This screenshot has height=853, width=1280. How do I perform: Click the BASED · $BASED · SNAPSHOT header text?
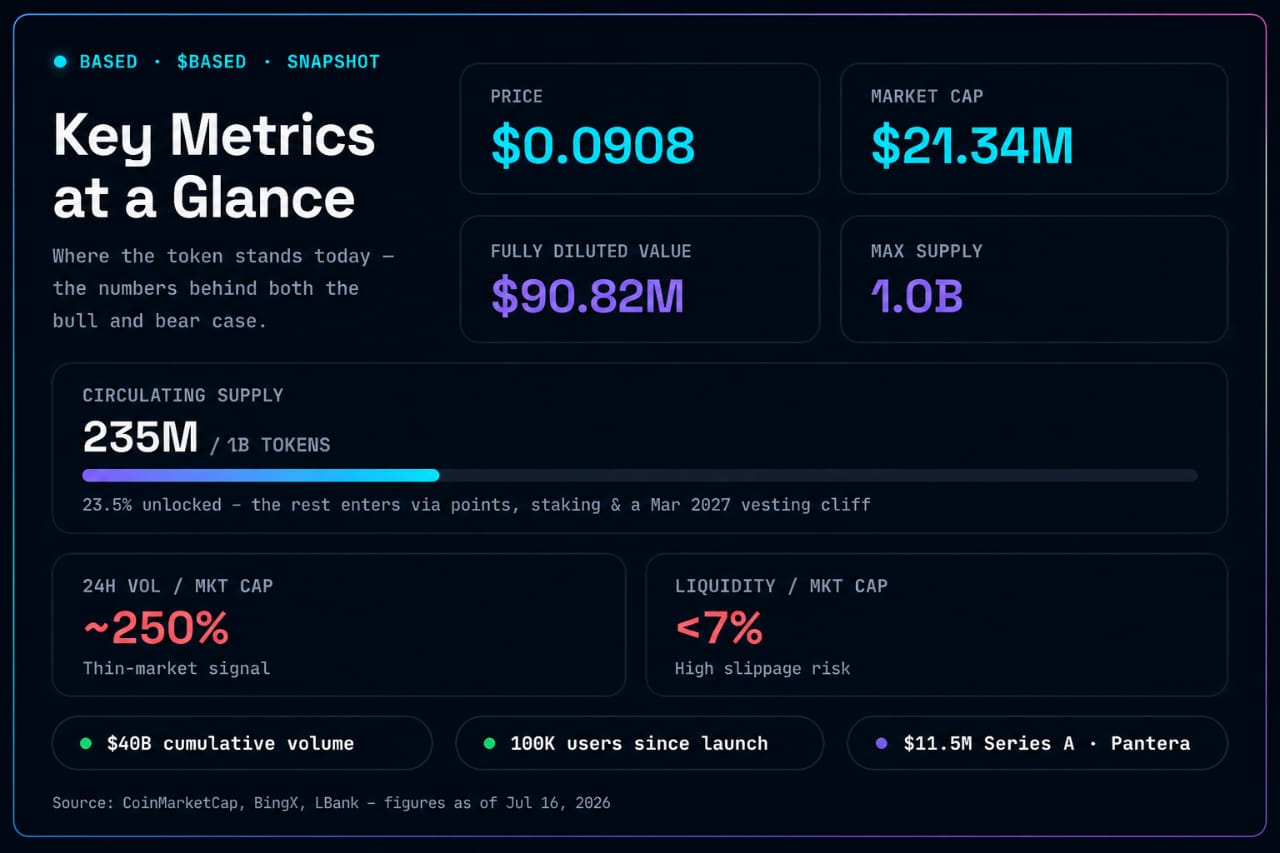229,62
